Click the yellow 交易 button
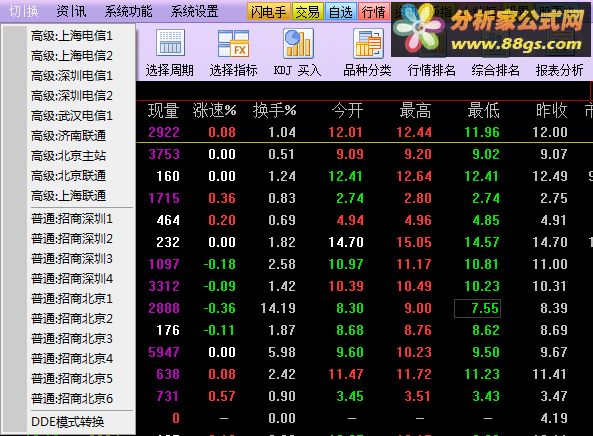The height and width of the screenshot is (436, 593). coord(307,11)
